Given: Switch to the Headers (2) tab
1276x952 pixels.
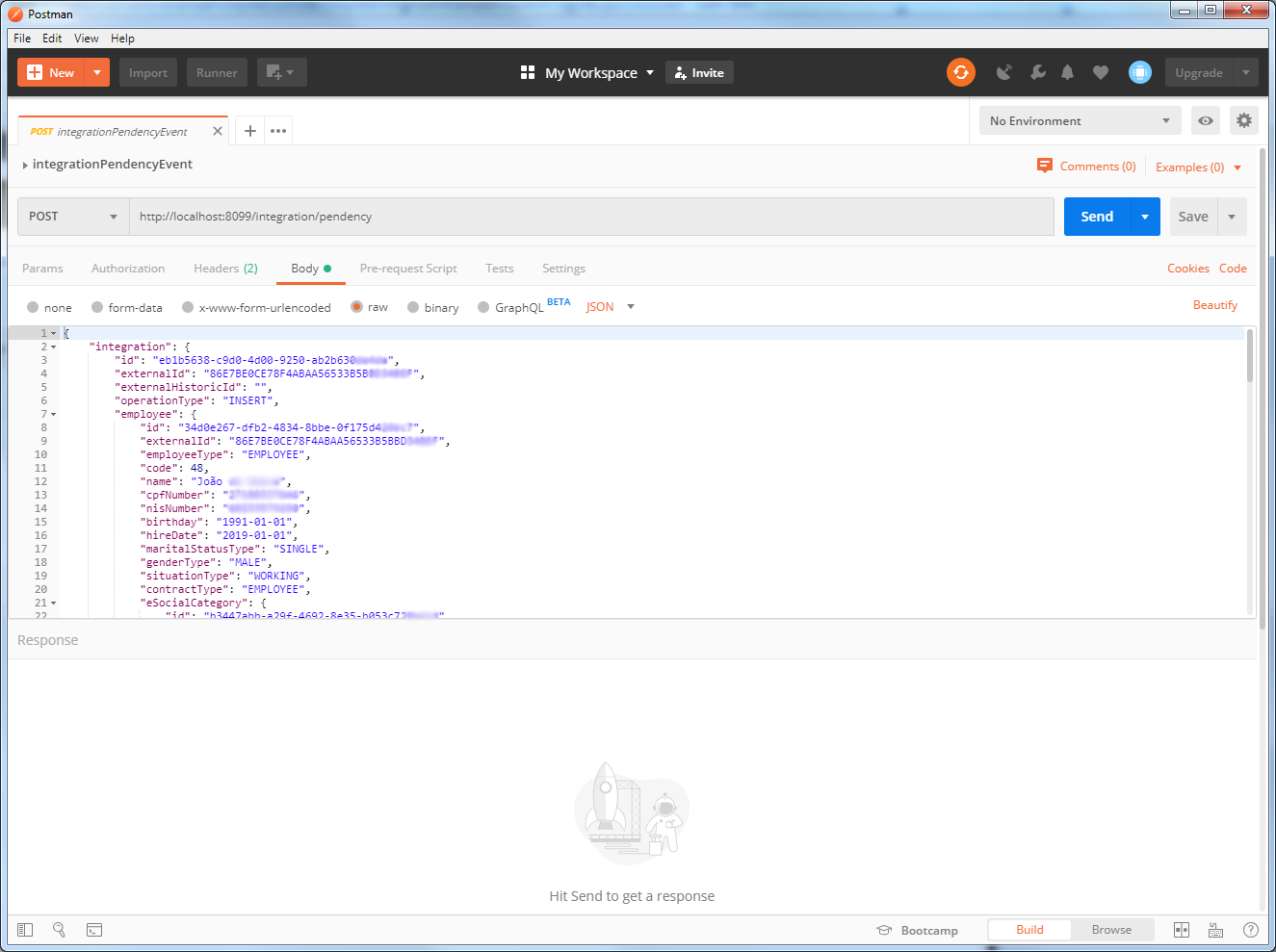Looking at the screenshot, I should click(x=225, y=269).
